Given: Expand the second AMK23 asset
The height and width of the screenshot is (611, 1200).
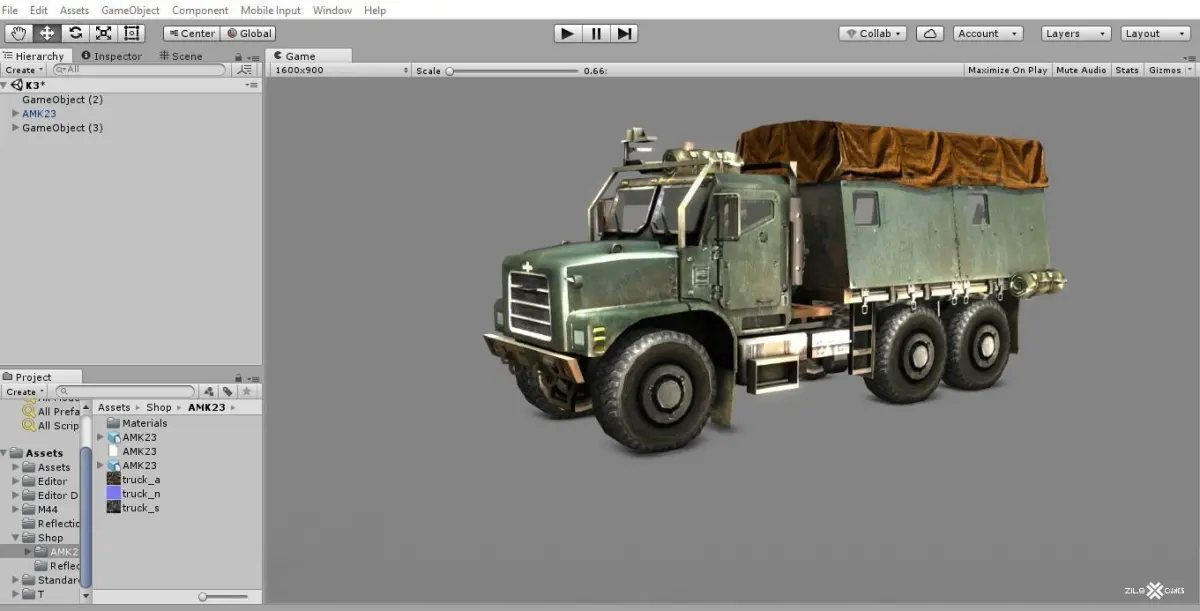Looking at the screenshot, I should pos(100,465).
